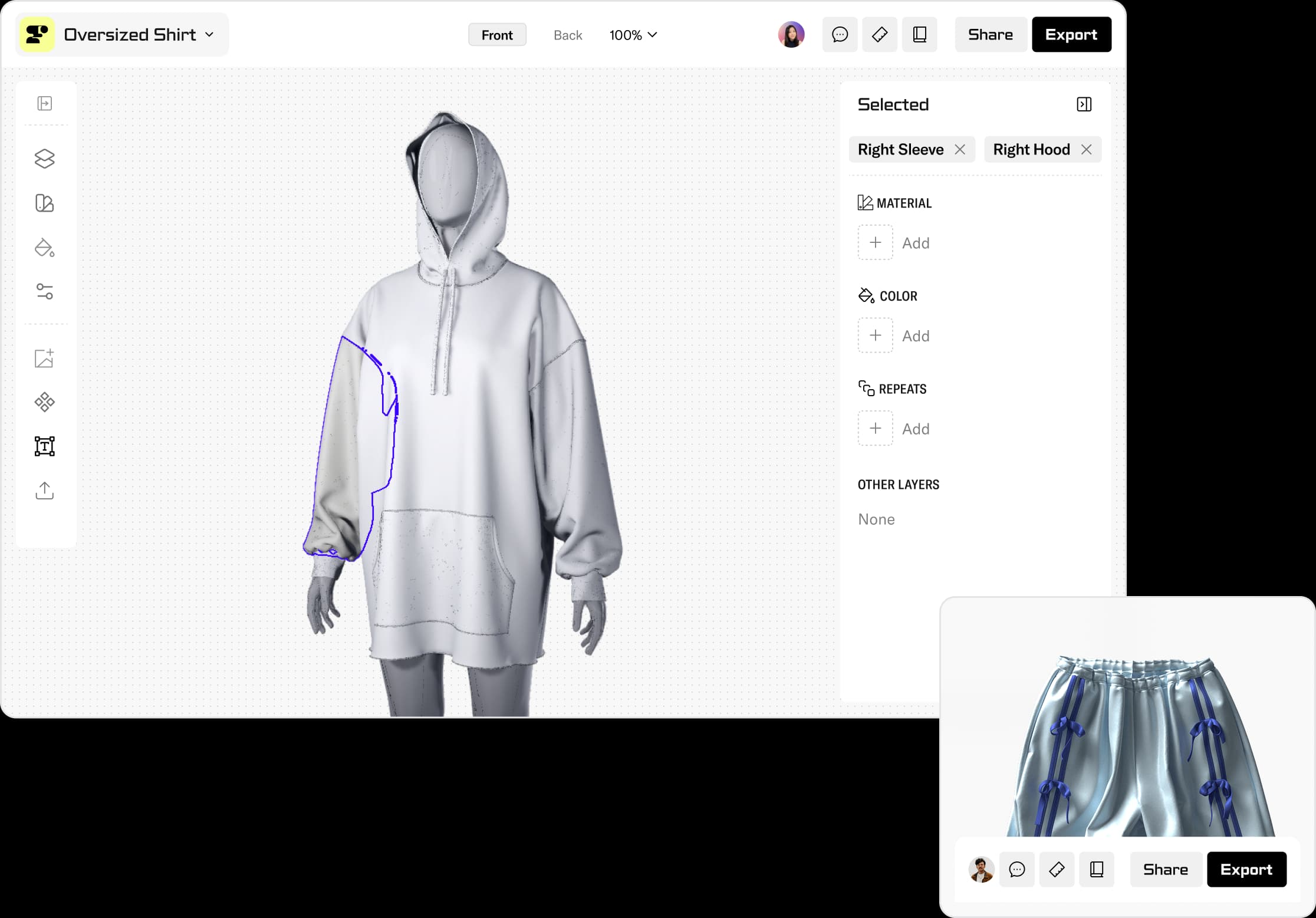This screenshot has height=918, width=1316.
Task: Open the layers panel icon in sidebar
Action: pos(45,159)
